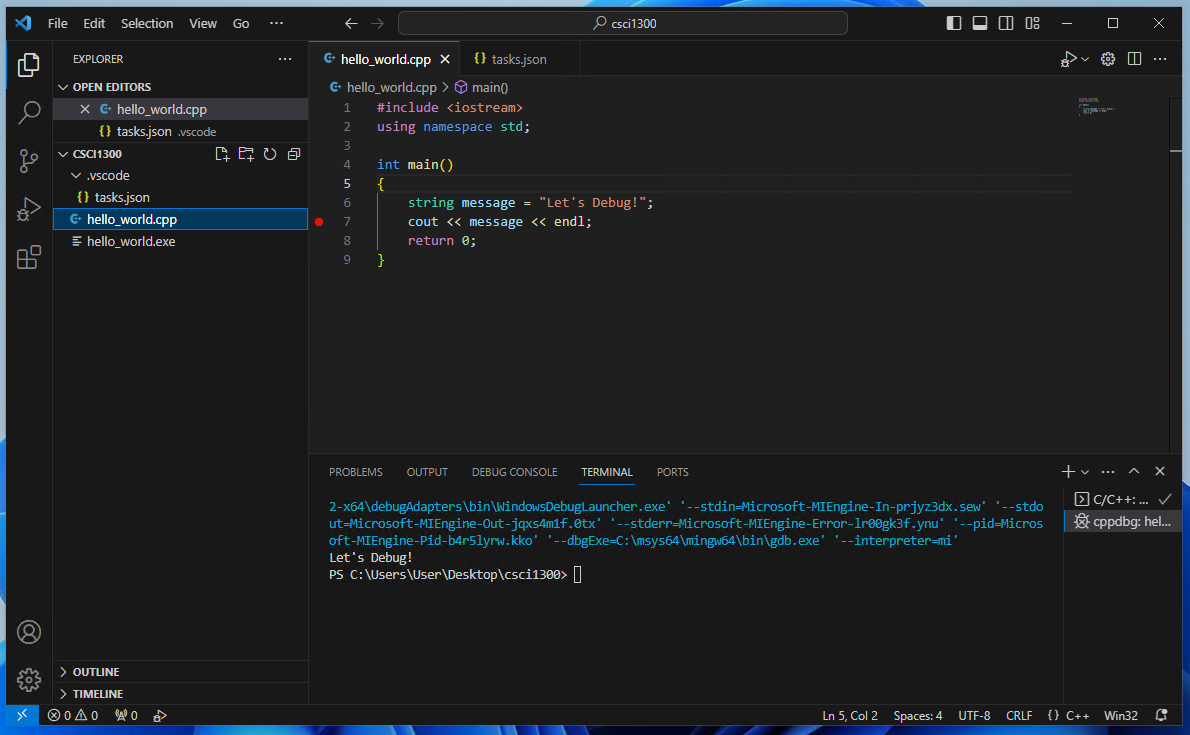Change indentation via Spaces: 4
Image resolution: width=1190 pixels, height=735 pixels.
click(x=918, y=715)
